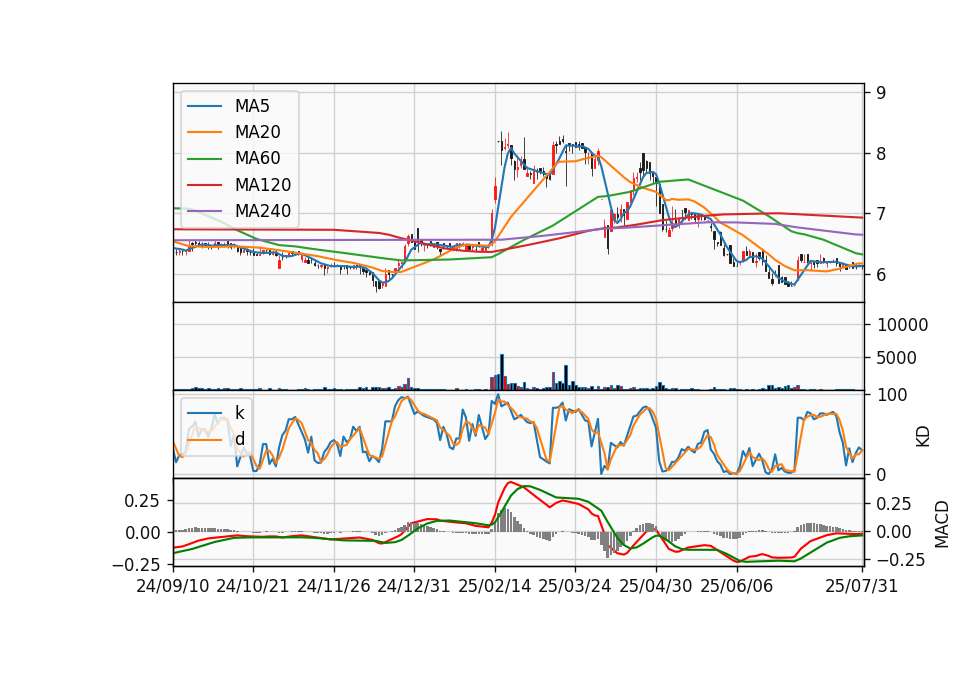Viewport: 960px width, 690px height.
Task: Click the MA120 legend label
Action: point(263,185)
